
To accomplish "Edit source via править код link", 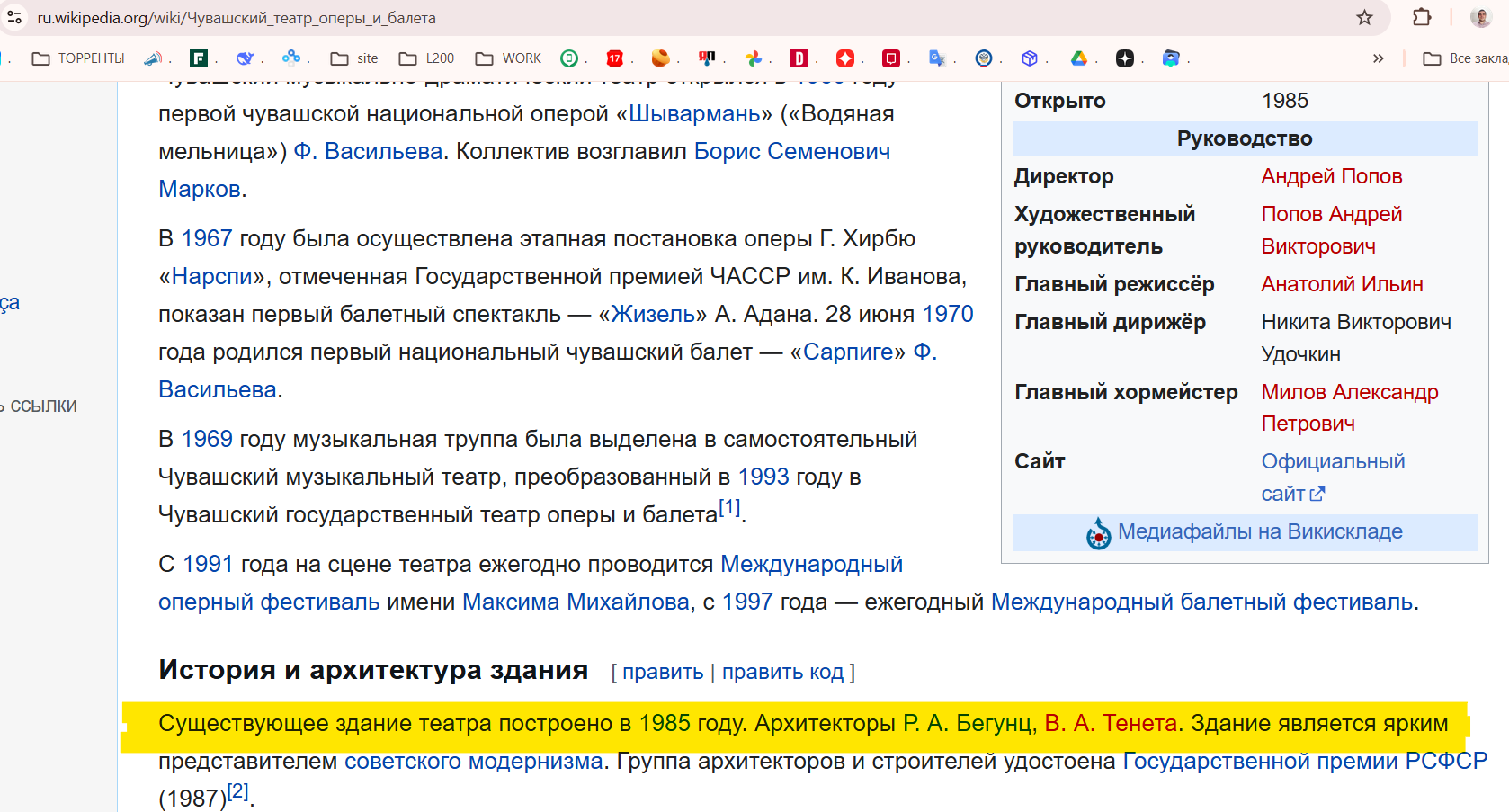I will tap(782, 672).
